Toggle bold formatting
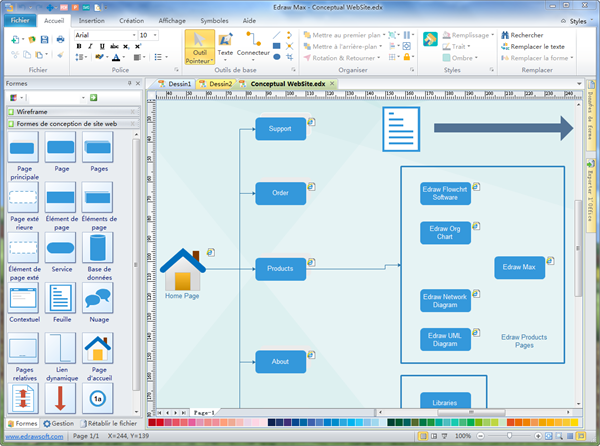The width and height of the screenshot is (600, 446). coord(79,46)
